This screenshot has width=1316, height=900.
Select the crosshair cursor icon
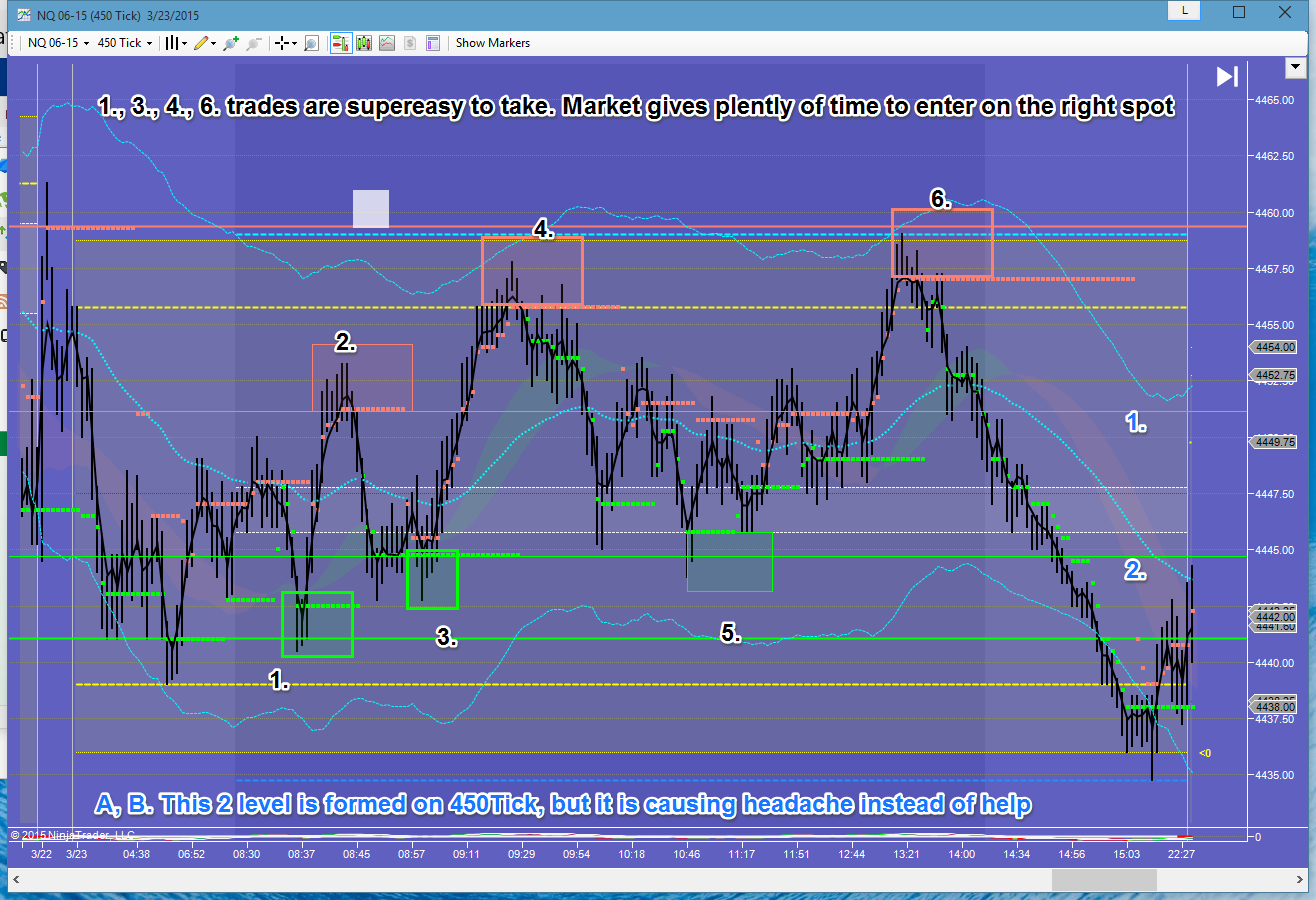(x=282, y=43)
